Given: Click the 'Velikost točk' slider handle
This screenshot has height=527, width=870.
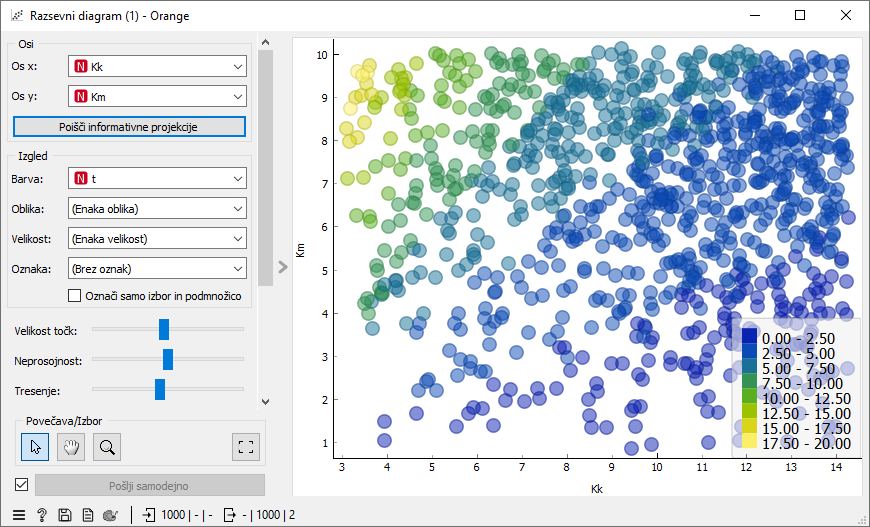Looking at the screenshot, I should 164,329.
